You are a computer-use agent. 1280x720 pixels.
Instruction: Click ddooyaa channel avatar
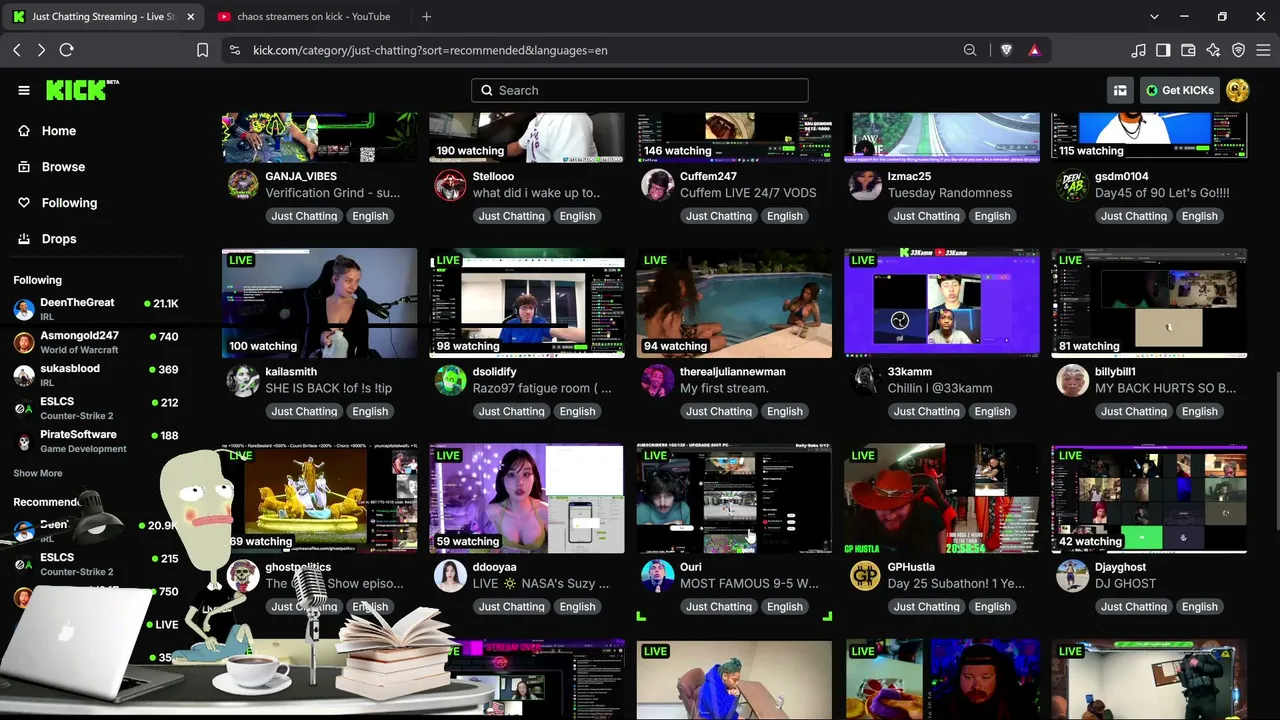pos(451,575)
